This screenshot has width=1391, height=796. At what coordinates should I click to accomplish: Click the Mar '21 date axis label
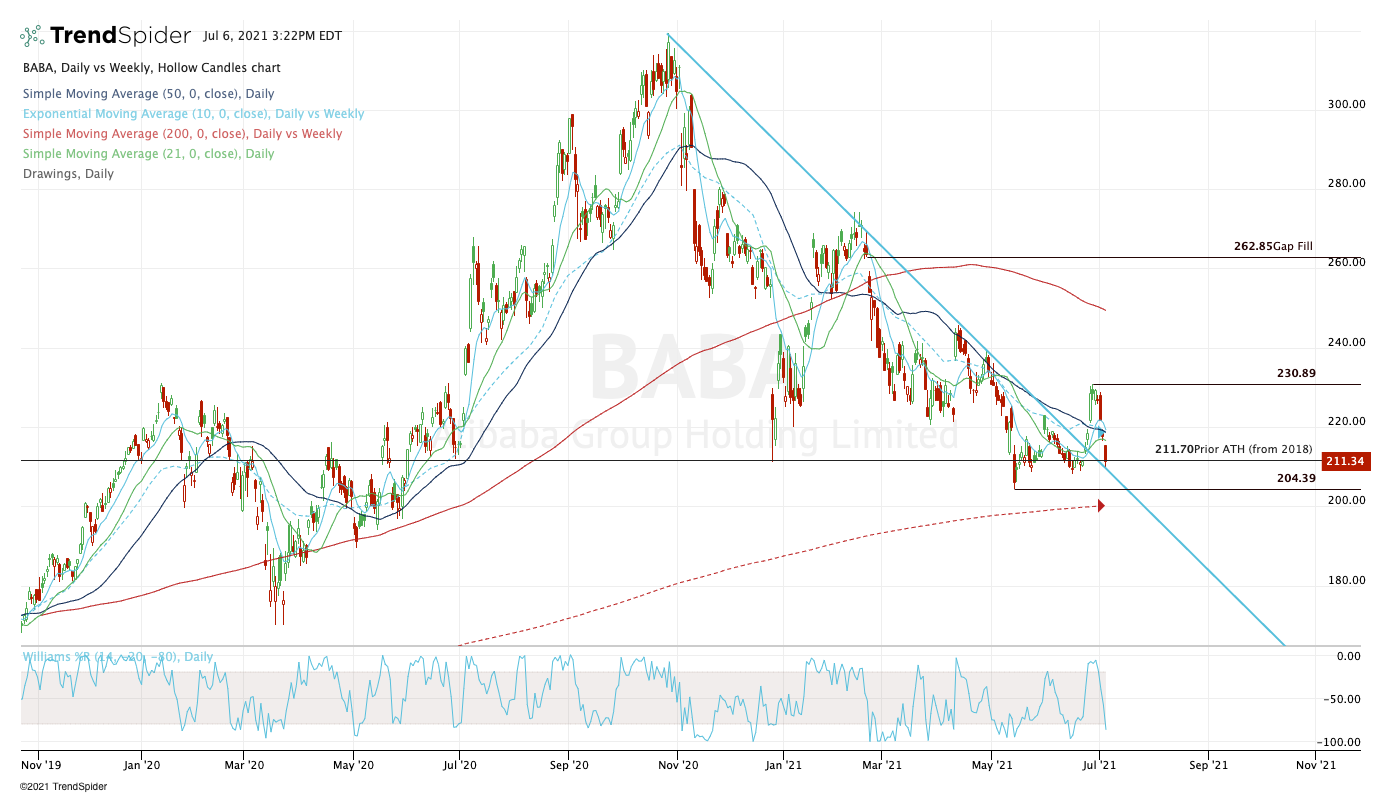click(x=881, y=764)
